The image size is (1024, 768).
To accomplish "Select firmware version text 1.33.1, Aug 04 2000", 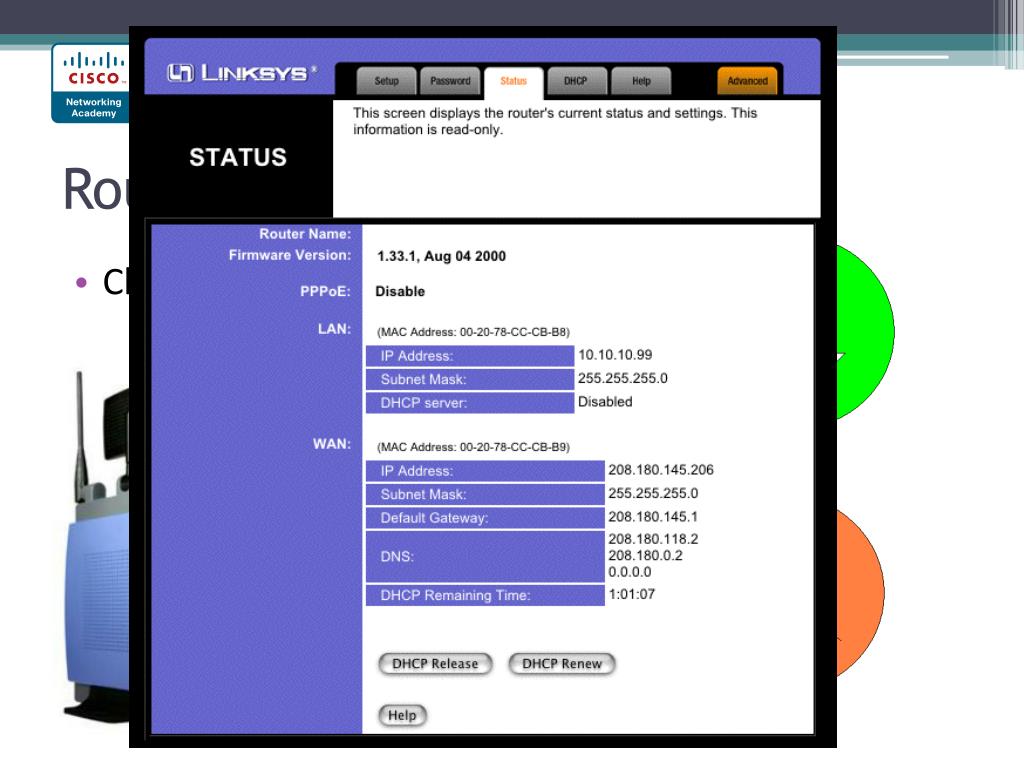I will tap(441, 256).
